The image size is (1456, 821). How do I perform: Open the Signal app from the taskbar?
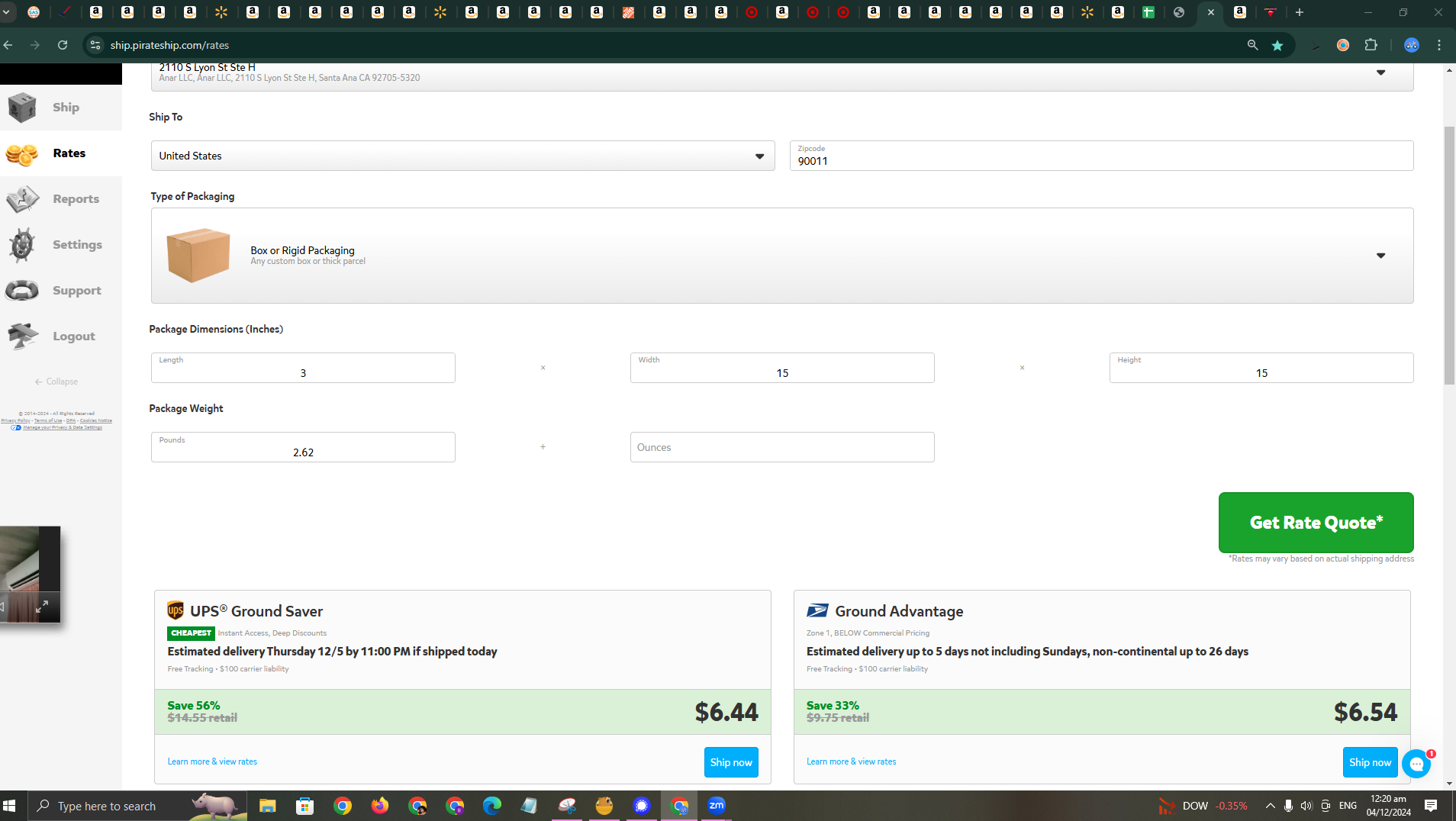[642, 806]
